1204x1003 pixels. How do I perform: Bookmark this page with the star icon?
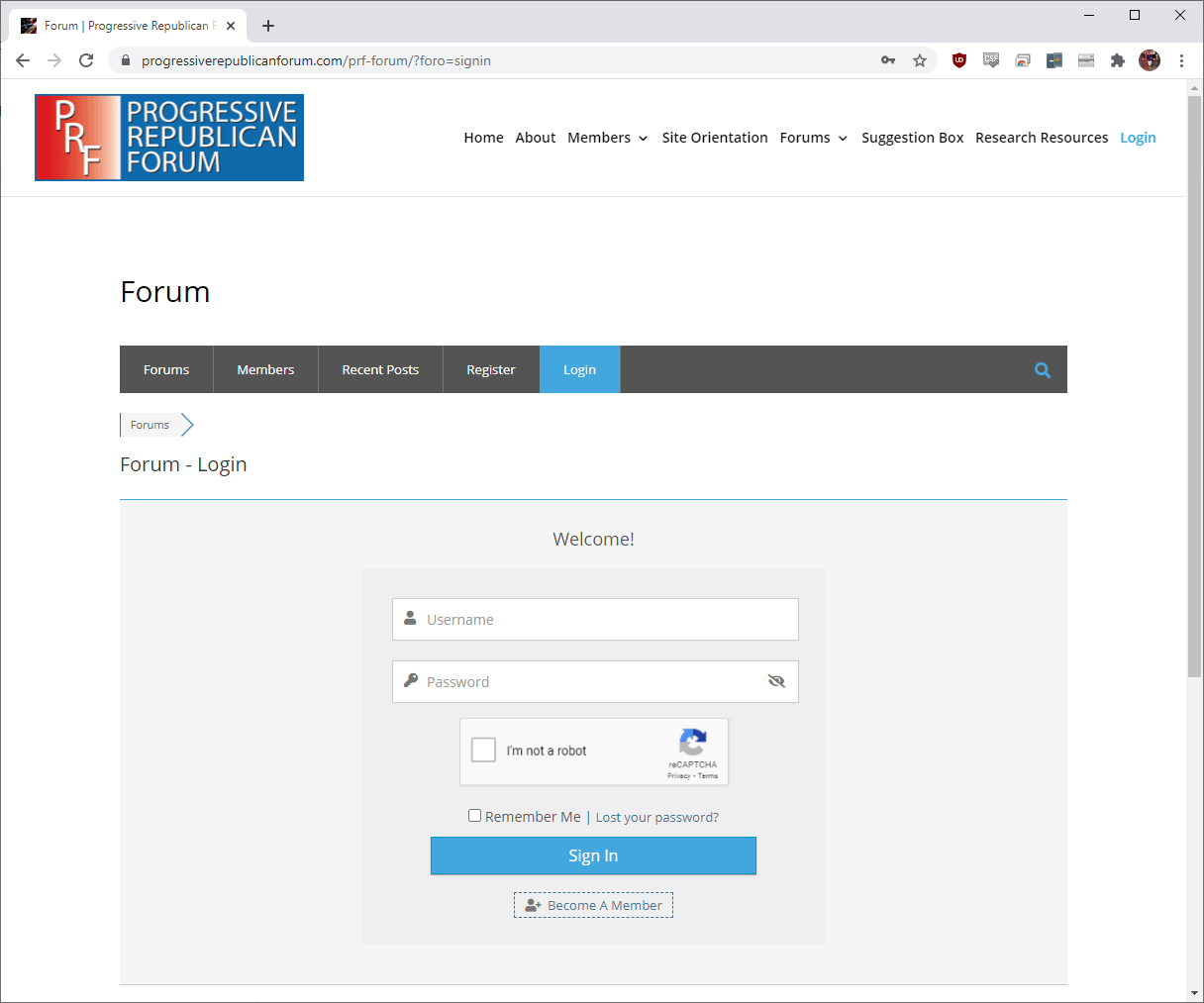coord(920,60)
